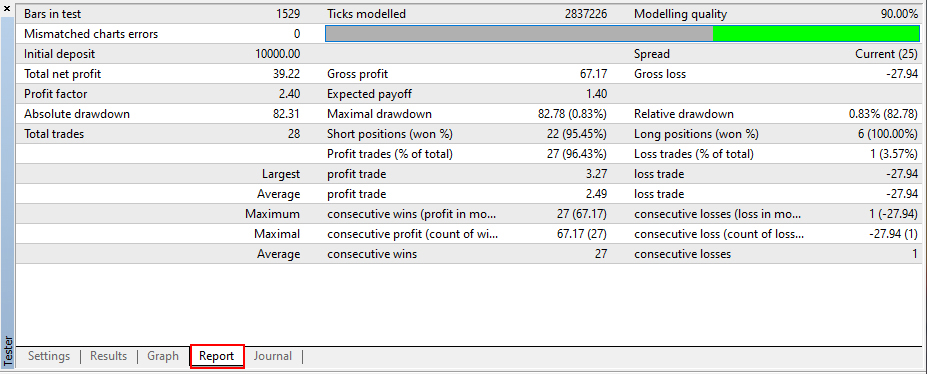Screen dimensions: 927x374
Task: Click Profit factor value 2.40
Action: click(x=290, y=94)
